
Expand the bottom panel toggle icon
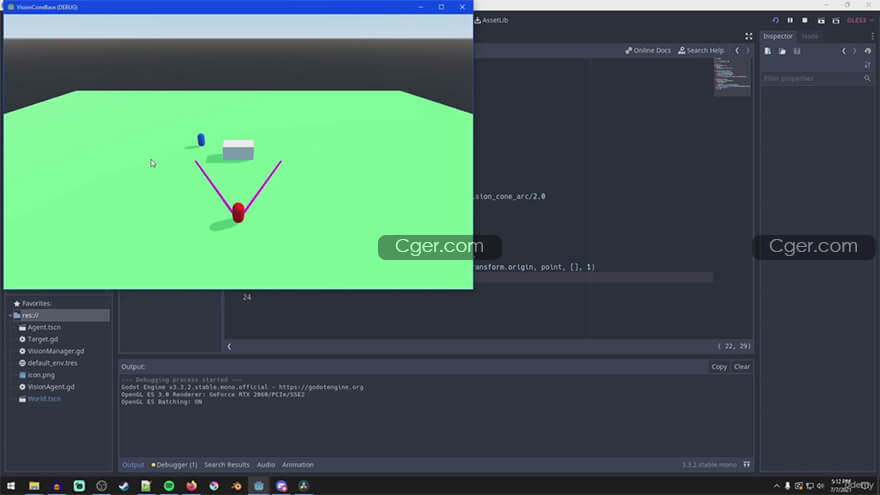point(746,465)
